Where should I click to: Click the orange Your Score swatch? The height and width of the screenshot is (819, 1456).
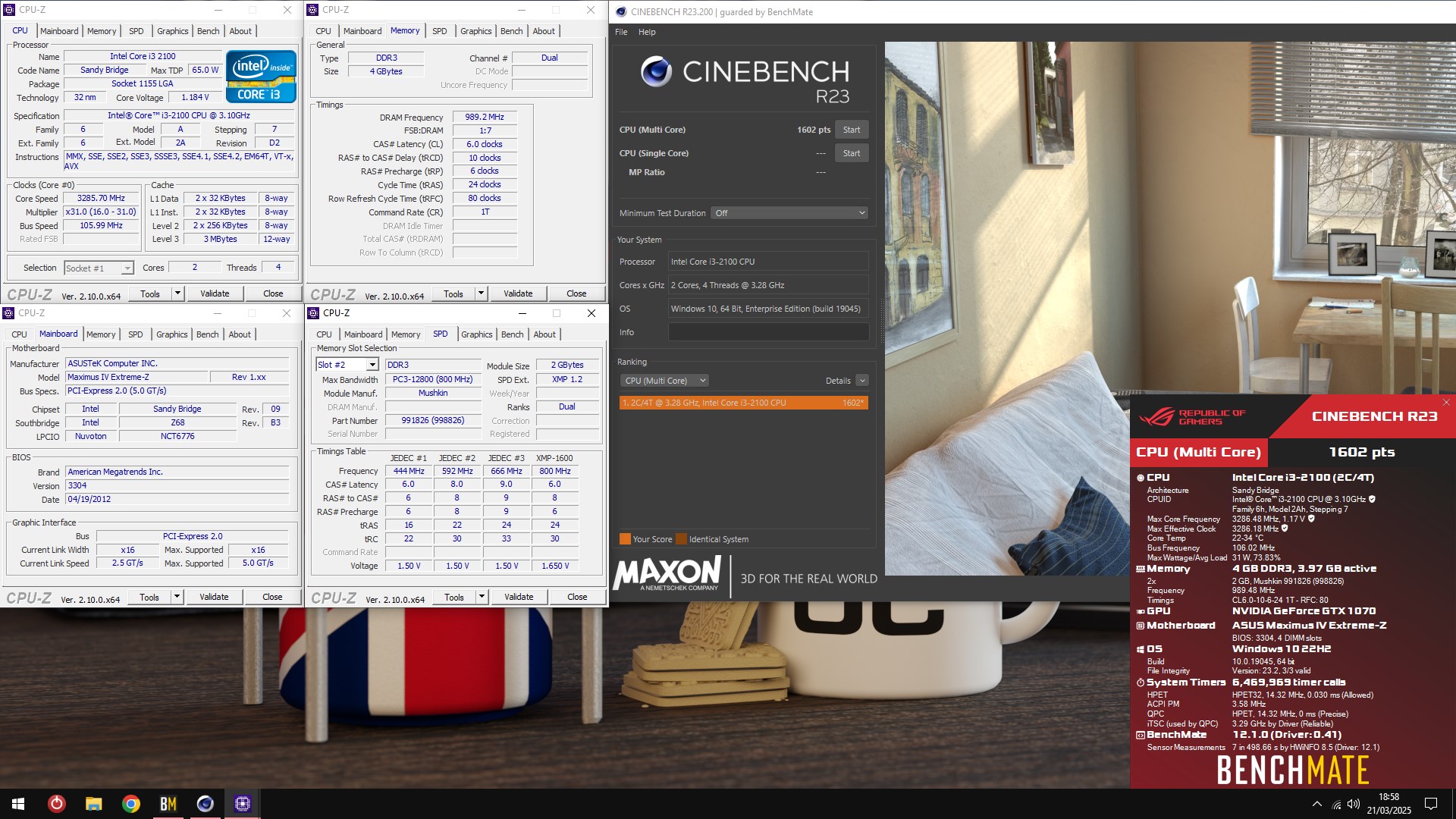coord(625,539)
